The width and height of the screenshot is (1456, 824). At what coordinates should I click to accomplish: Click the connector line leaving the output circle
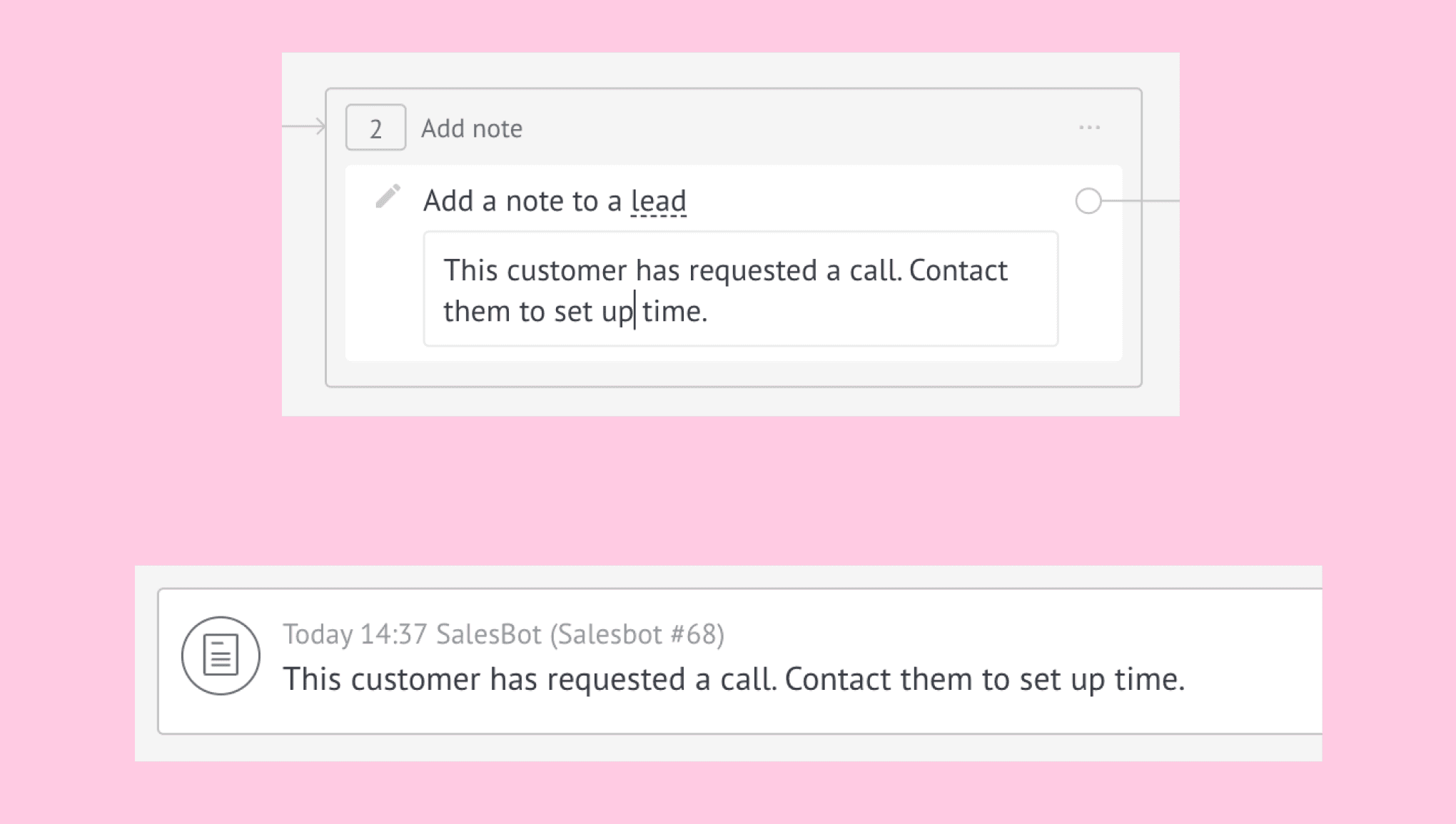pos(1141,200)
